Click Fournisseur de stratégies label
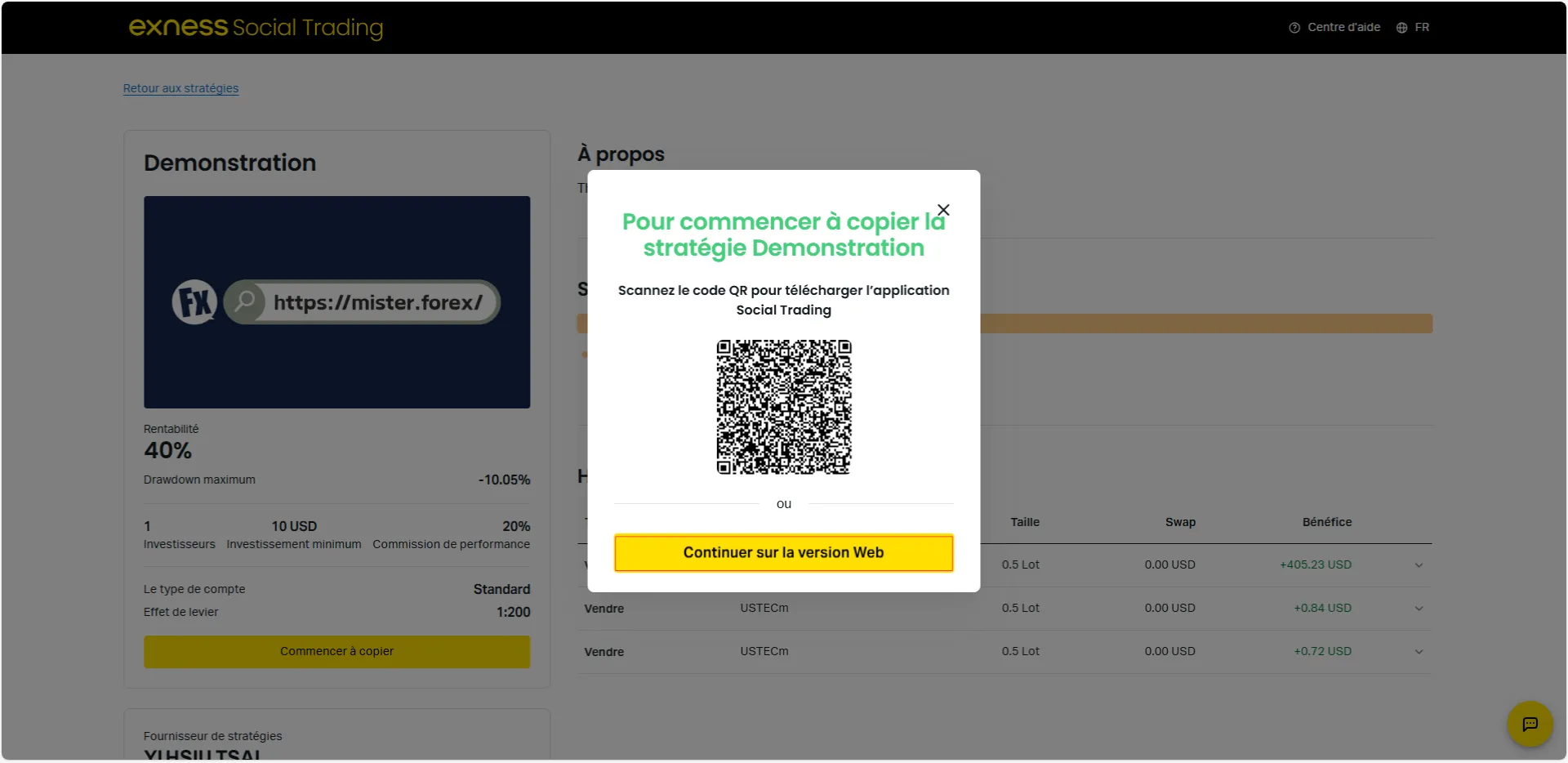The width and height of the screenshot is (1568, 763). click(x=212, y=736)
